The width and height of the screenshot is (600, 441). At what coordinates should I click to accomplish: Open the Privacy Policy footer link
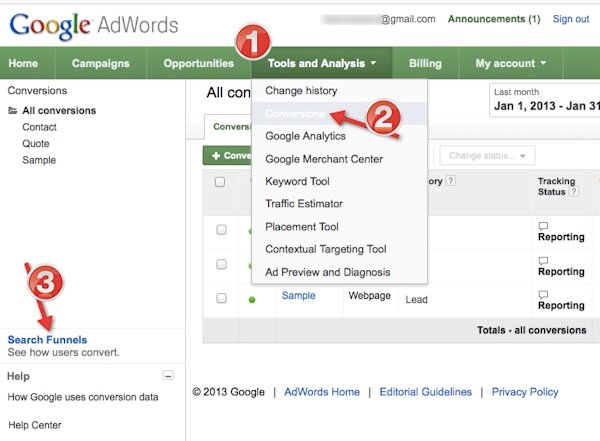coord(525,392)
